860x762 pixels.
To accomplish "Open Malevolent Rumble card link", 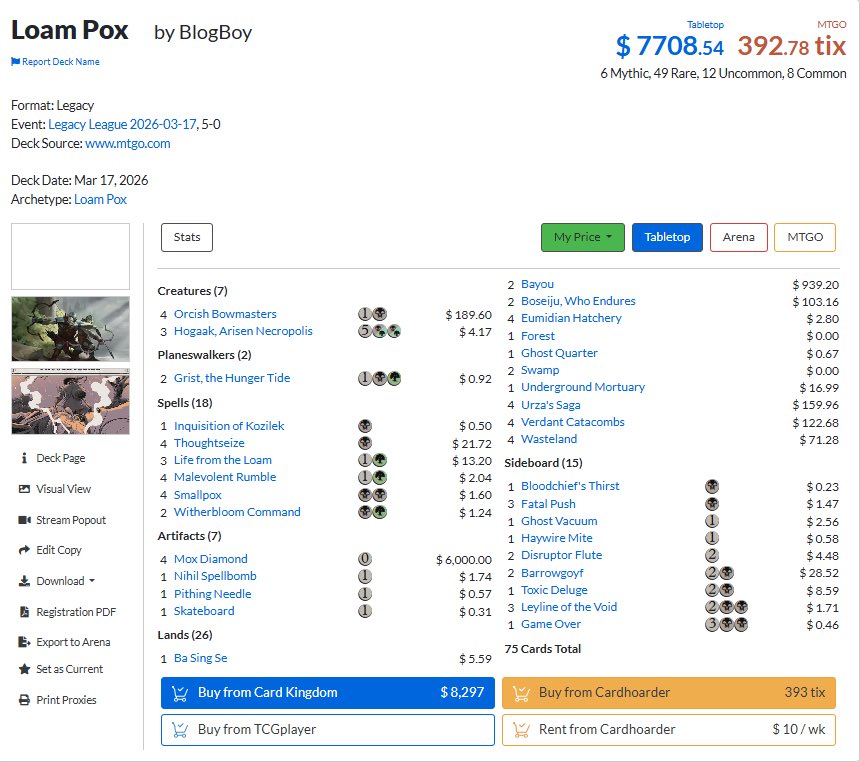I will [225, 477].
